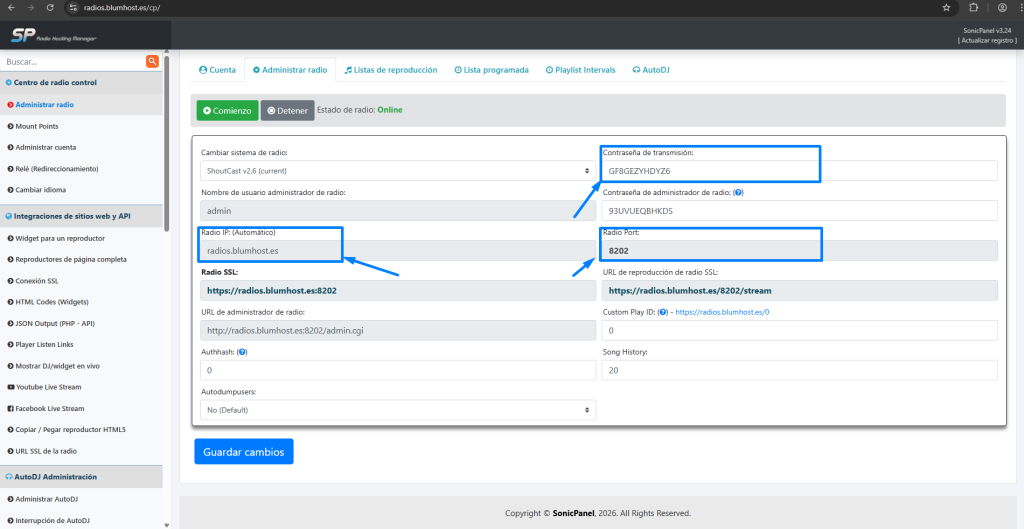Expand the Autodumpusers dropdown
The height and width of the screenshot is (529, 1024).
pyautogui.click(x=398, y=410)
